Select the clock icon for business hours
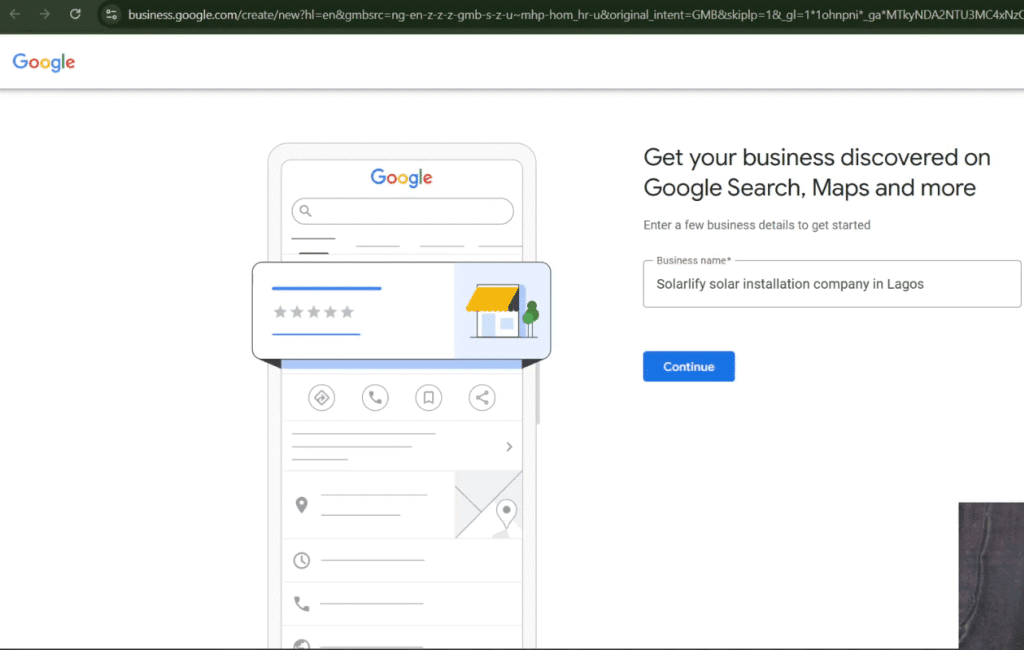 pos(302,561)
